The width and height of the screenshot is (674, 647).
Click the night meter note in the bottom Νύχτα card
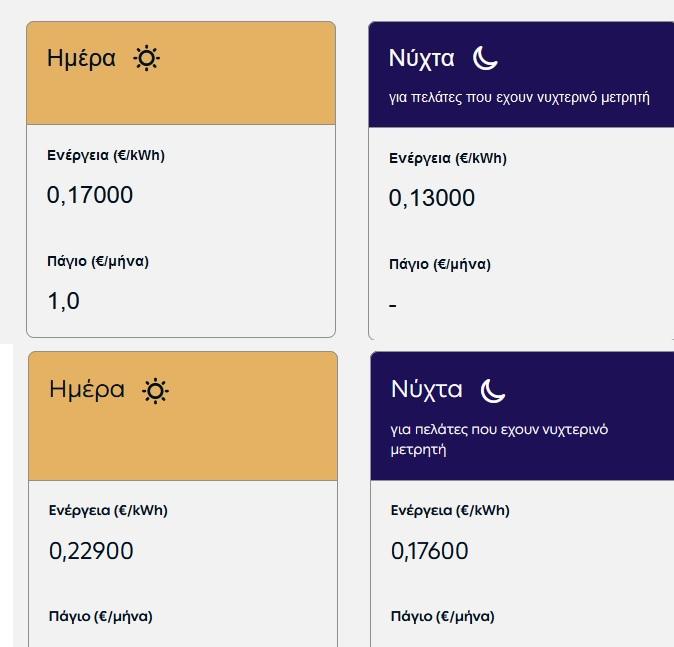(499, 439)
